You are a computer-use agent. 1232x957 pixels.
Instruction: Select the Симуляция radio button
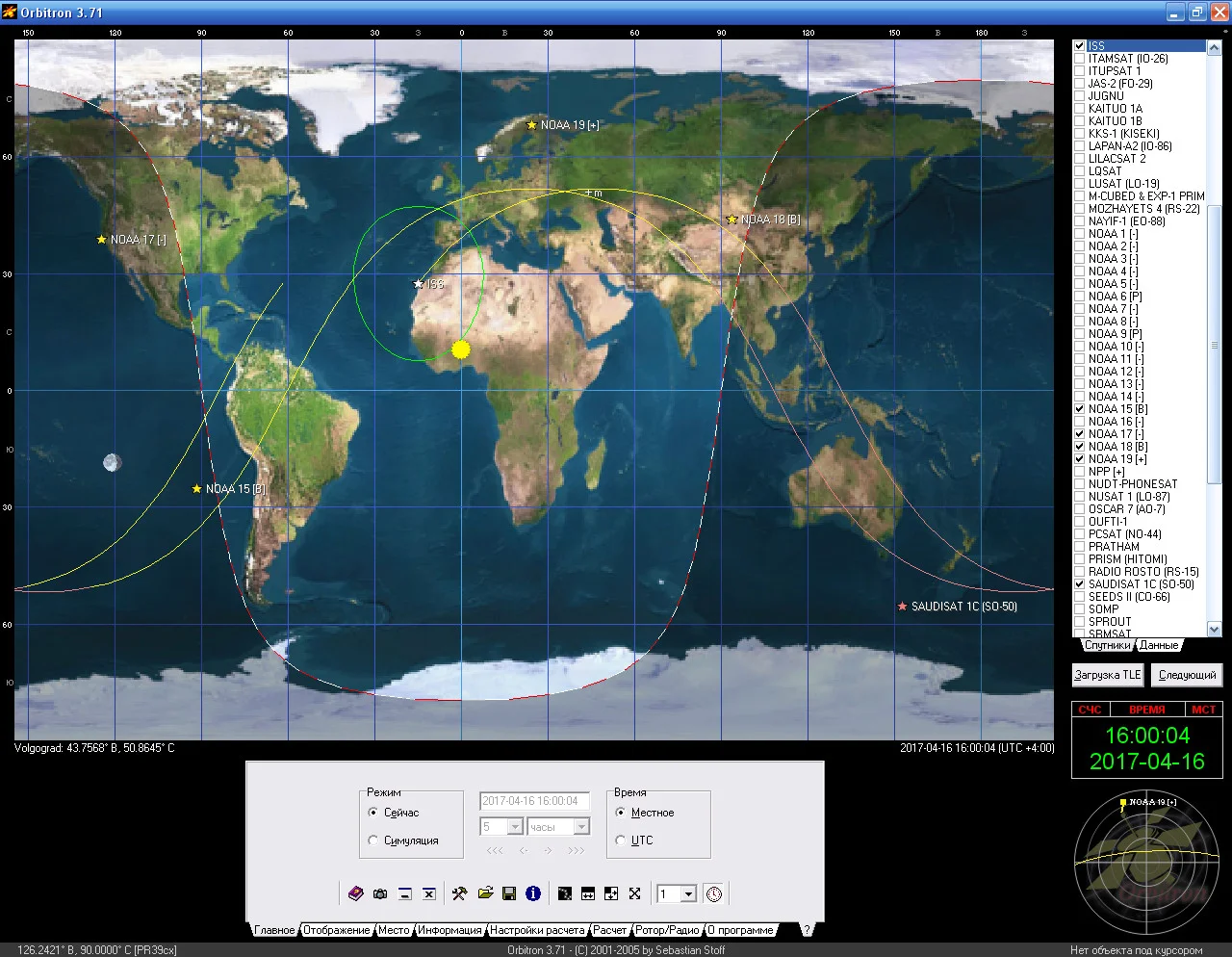point(373,841)
